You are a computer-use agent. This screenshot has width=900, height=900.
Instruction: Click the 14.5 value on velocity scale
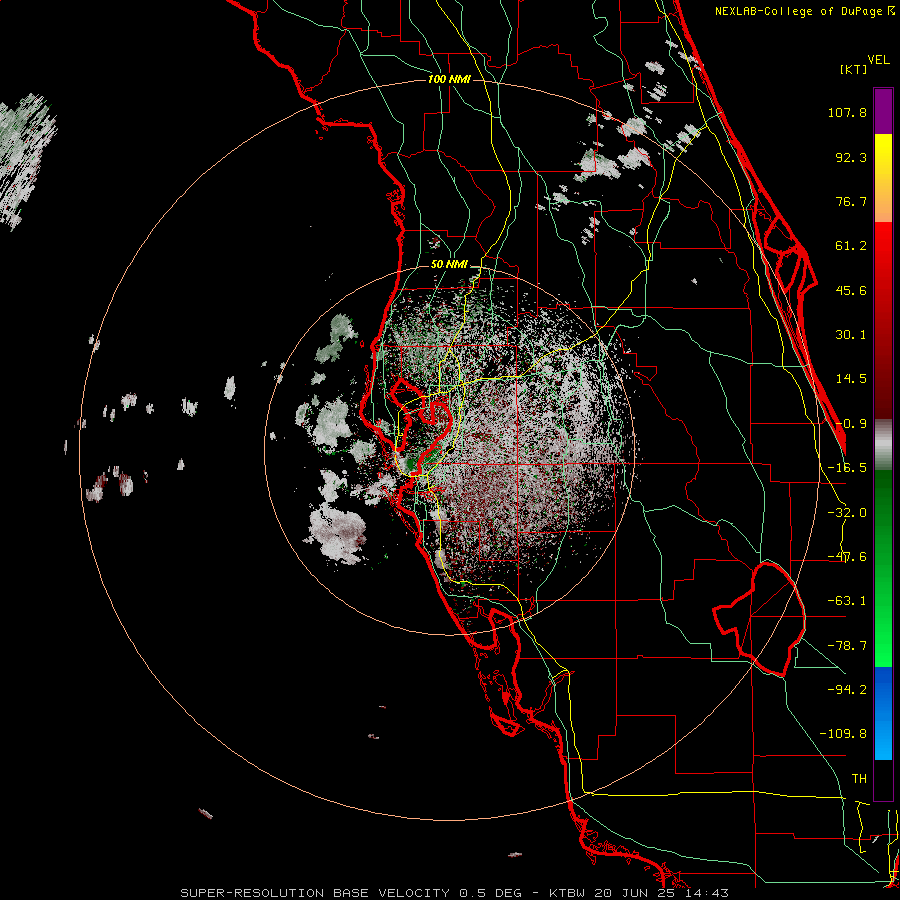coord(851,379)
